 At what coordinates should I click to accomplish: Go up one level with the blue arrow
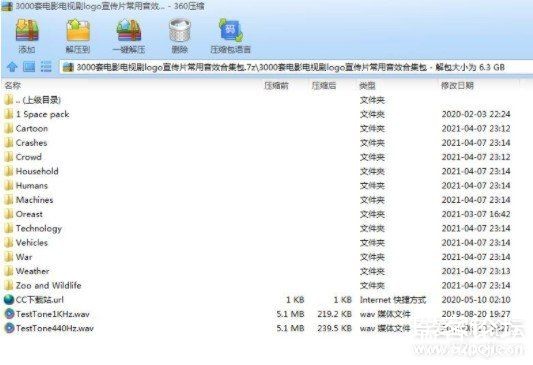point(12,67)
